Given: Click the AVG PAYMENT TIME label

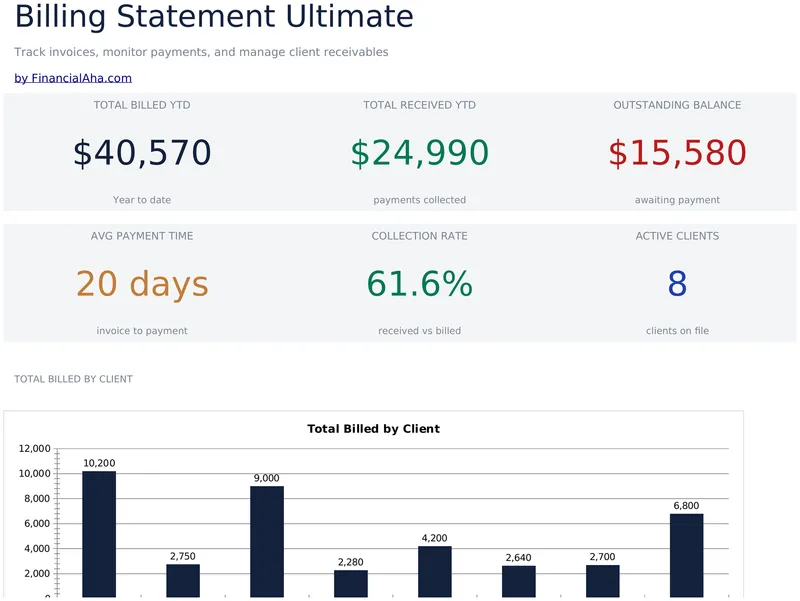Looking at the screenshot, I should click(x=142, y=236).
